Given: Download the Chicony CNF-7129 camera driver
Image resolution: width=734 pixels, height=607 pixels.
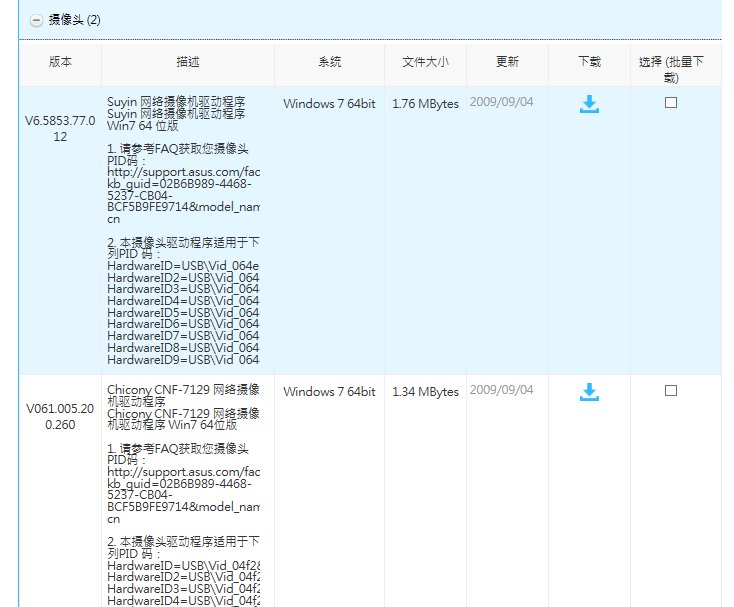Looking at the screenshot, I should click(x=589, y=392).
